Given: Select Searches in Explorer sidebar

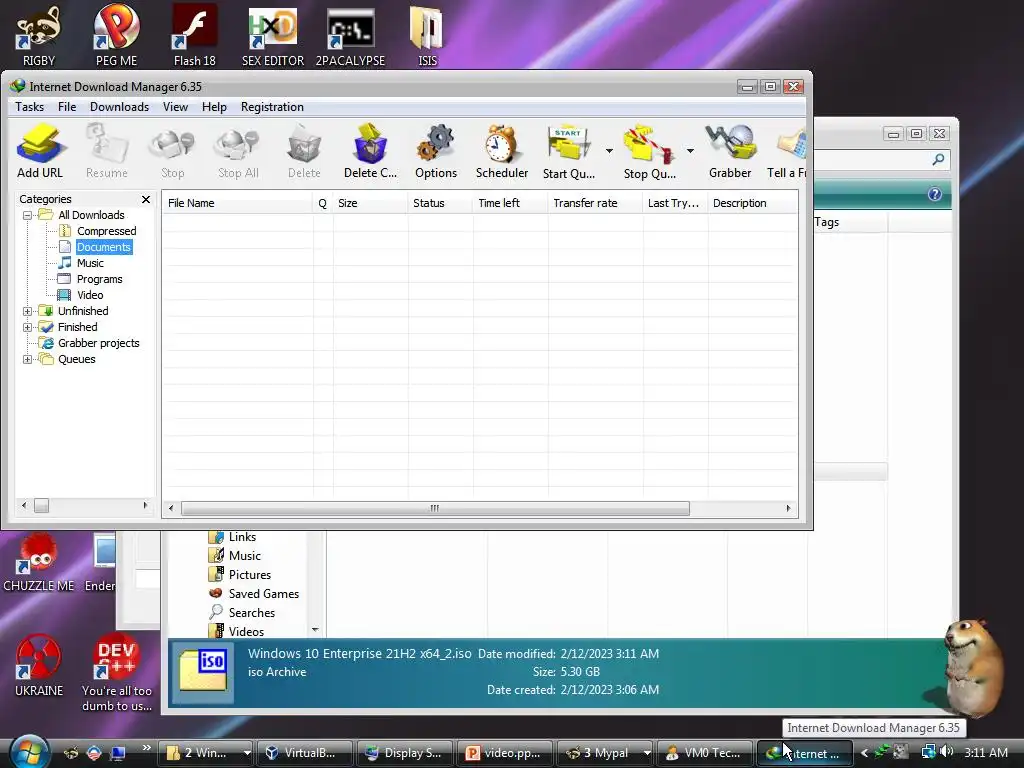Looking at the screenshot, I should 251,613.
